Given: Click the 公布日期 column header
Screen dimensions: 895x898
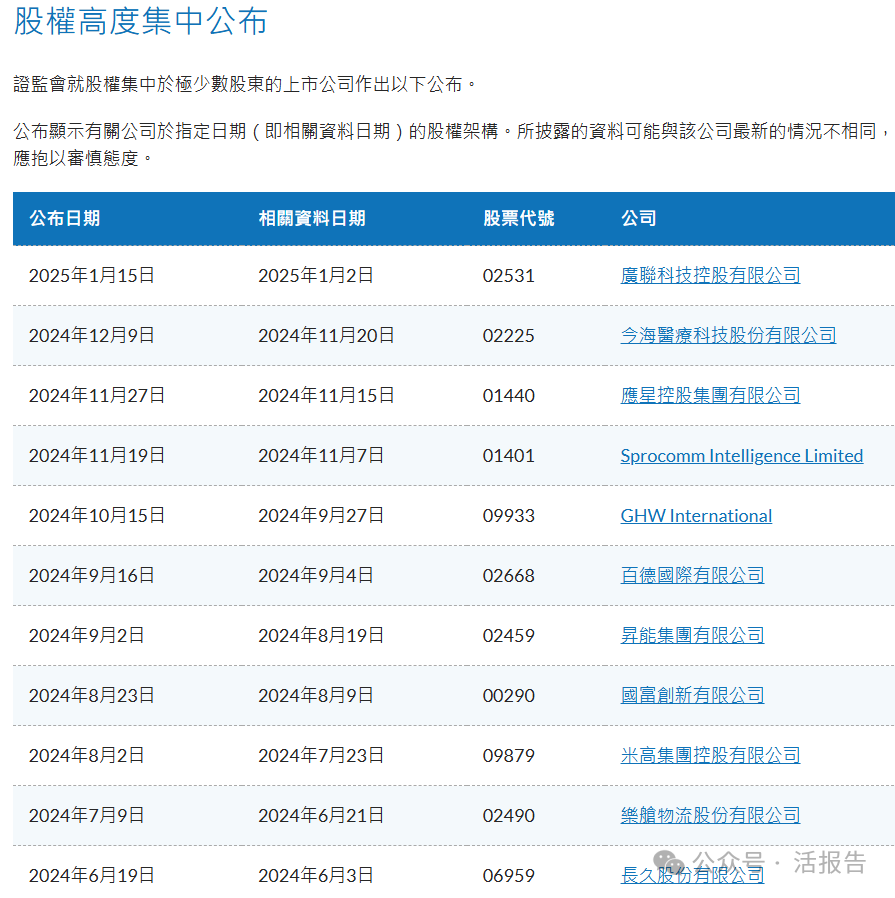Looking at the screenshot, I should (x=64, y=218).
